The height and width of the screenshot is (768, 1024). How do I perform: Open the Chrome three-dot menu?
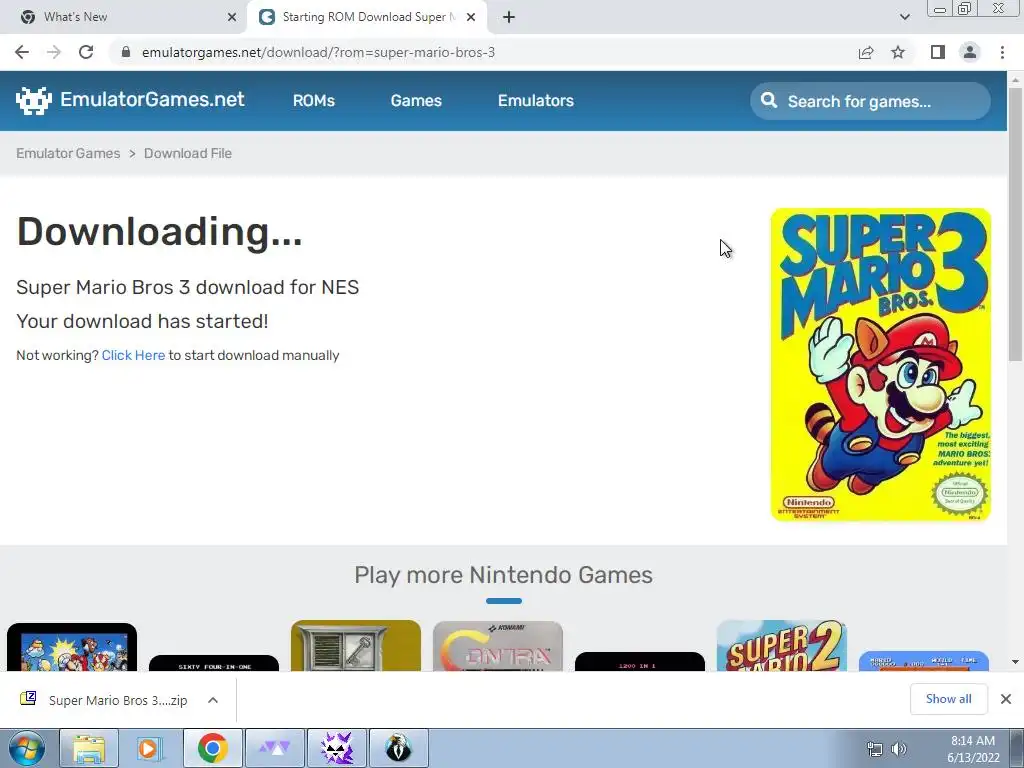[1002, 52]
